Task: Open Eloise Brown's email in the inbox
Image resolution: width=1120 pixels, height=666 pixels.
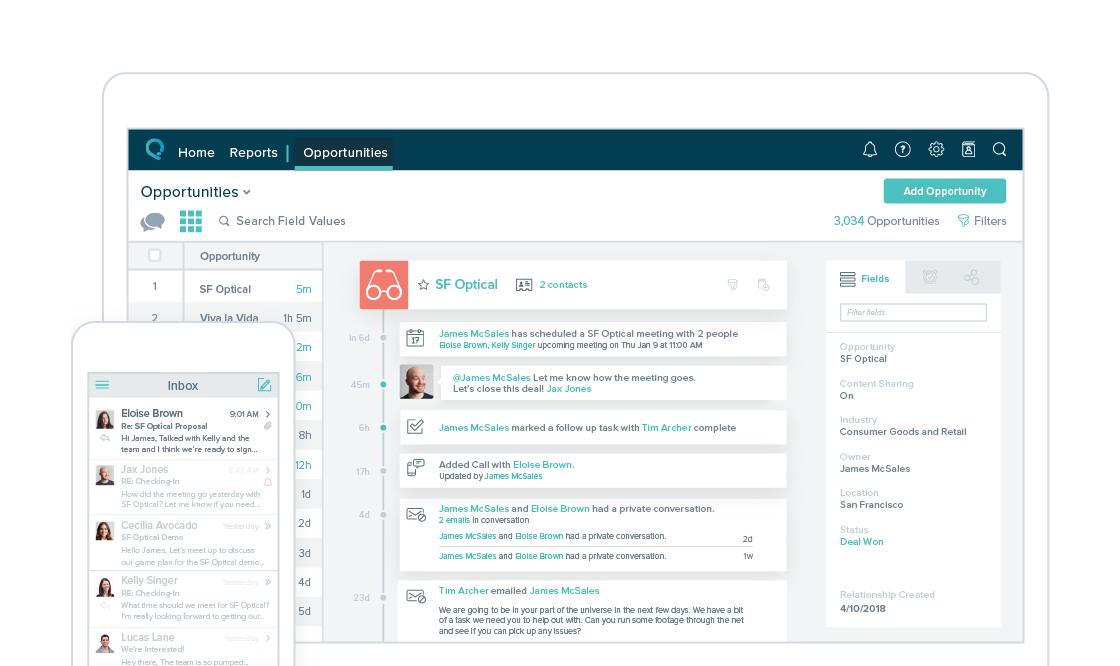Action: [x=184, y=430]
